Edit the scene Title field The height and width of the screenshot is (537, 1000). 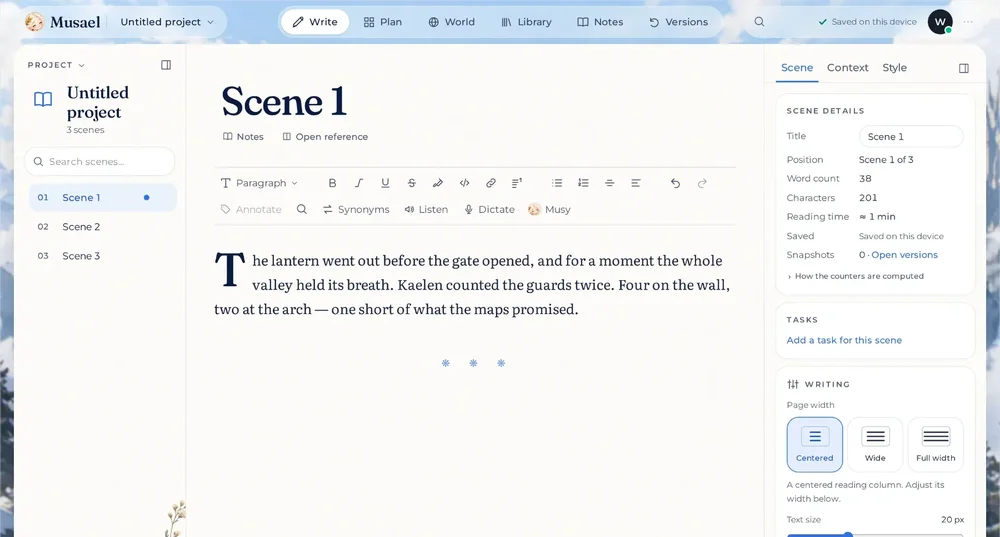[911, 136]
